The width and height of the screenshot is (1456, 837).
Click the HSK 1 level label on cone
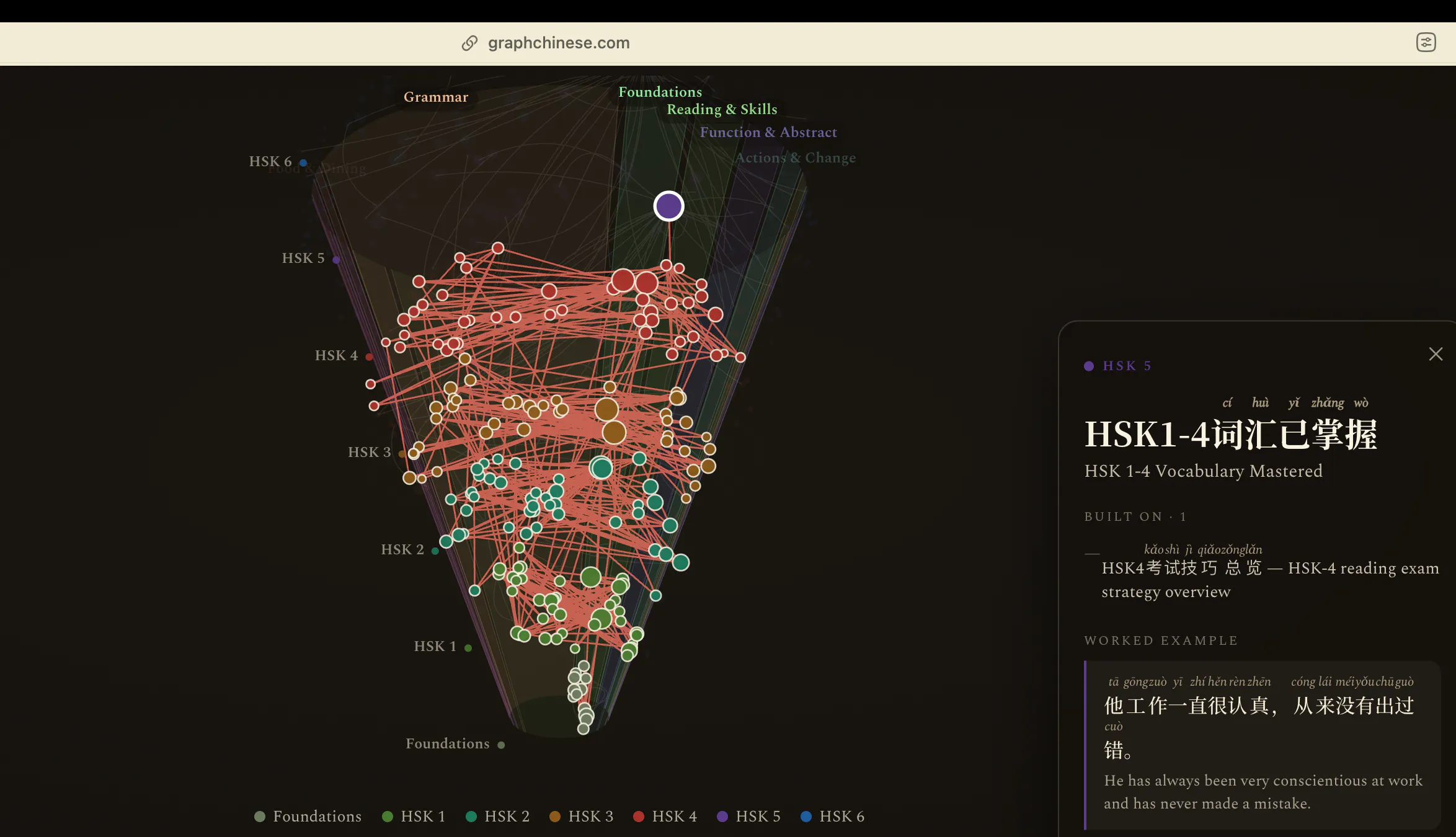tap(435, 646)
